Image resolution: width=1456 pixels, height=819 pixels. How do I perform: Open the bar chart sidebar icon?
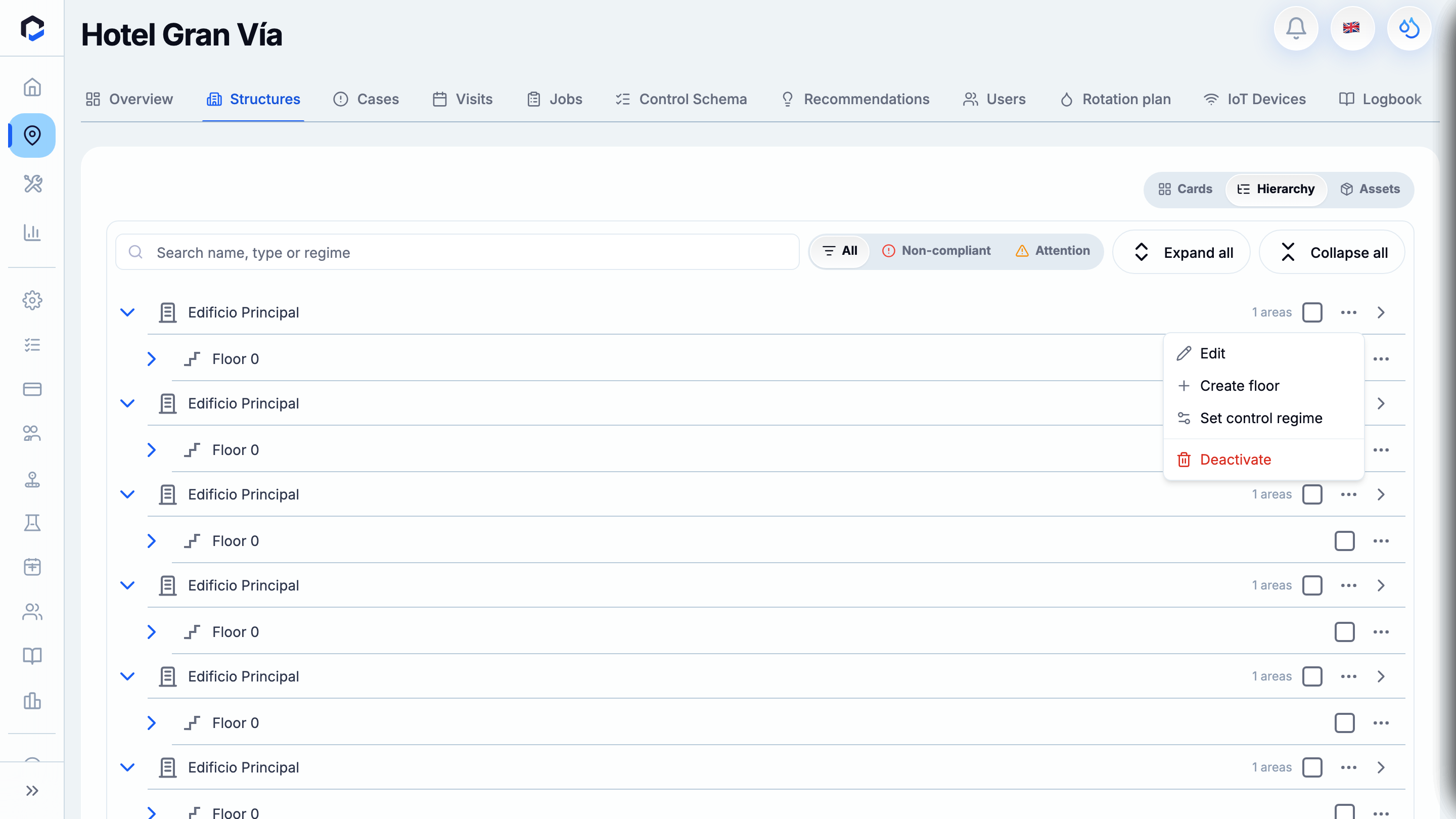(x=32, y=233)
